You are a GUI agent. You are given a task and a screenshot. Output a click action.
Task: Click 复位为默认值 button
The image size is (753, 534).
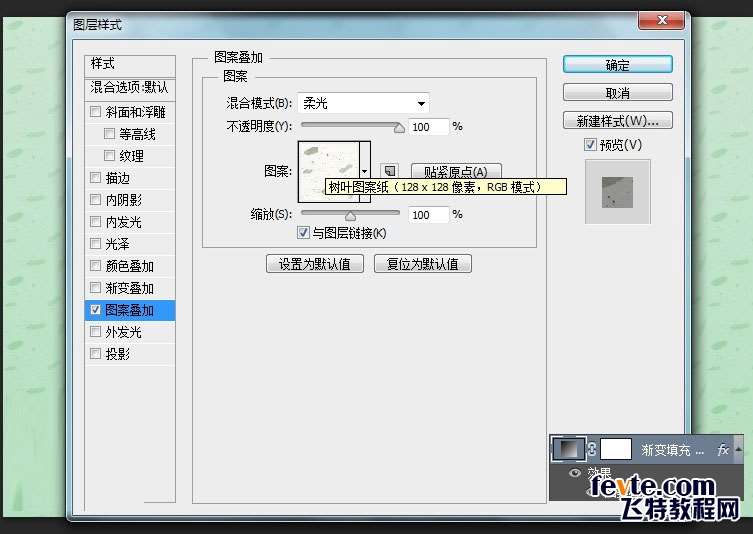[x=423, y=264]
